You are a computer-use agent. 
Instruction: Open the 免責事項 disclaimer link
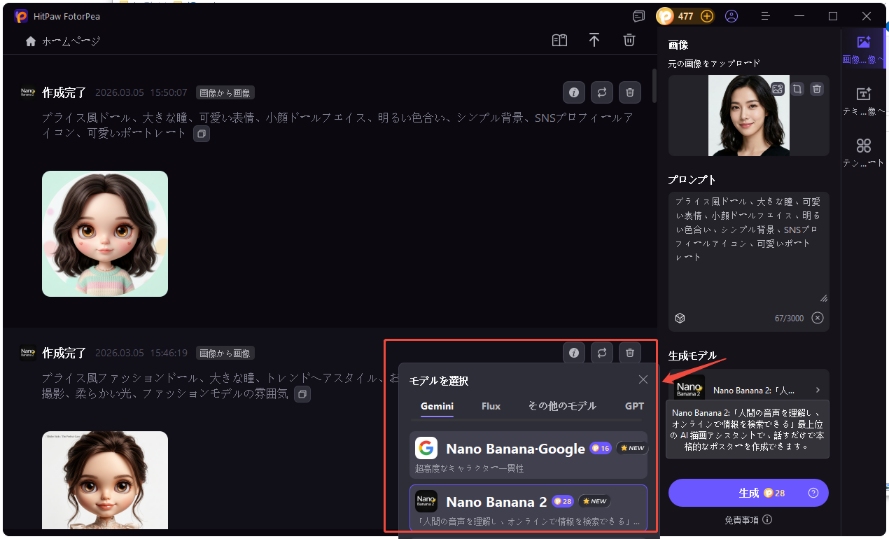(743, 520)
